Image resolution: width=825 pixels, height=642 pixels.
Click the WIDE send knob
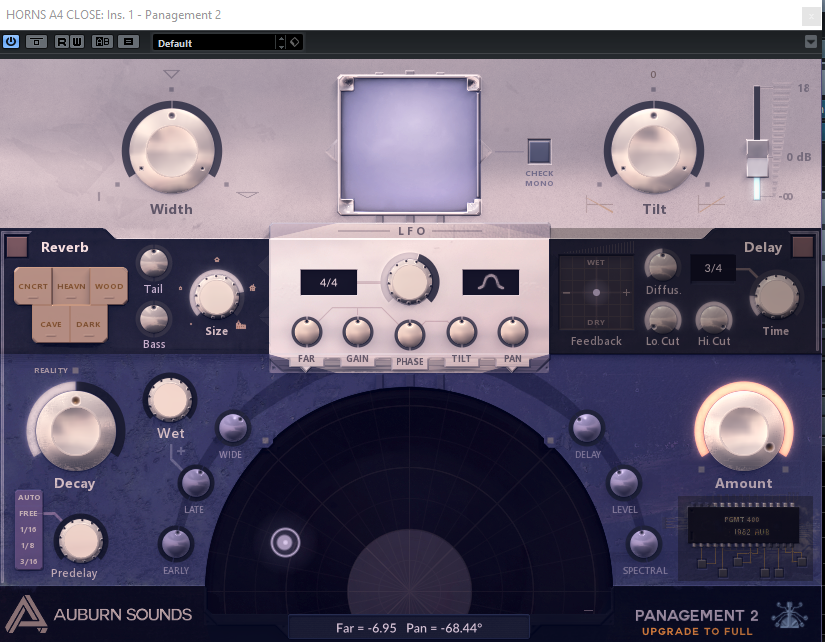(233, 428)
